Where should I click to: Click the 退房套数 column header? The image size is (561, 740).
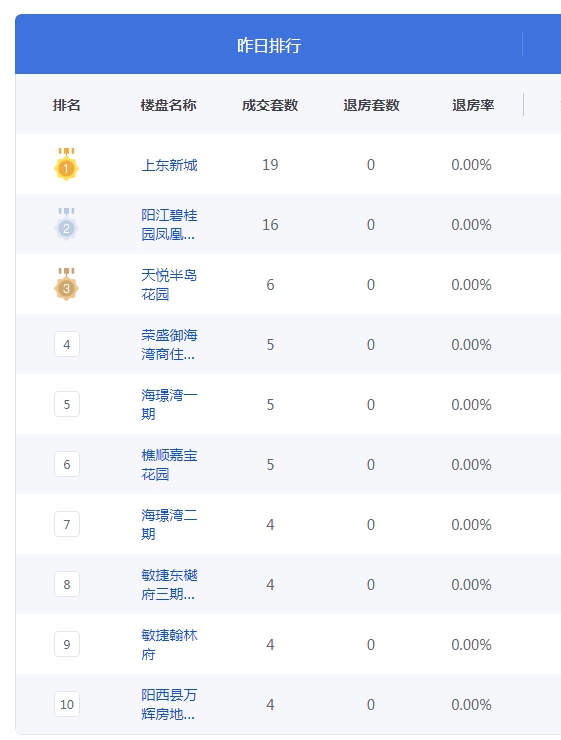click(x=371, y=105)
